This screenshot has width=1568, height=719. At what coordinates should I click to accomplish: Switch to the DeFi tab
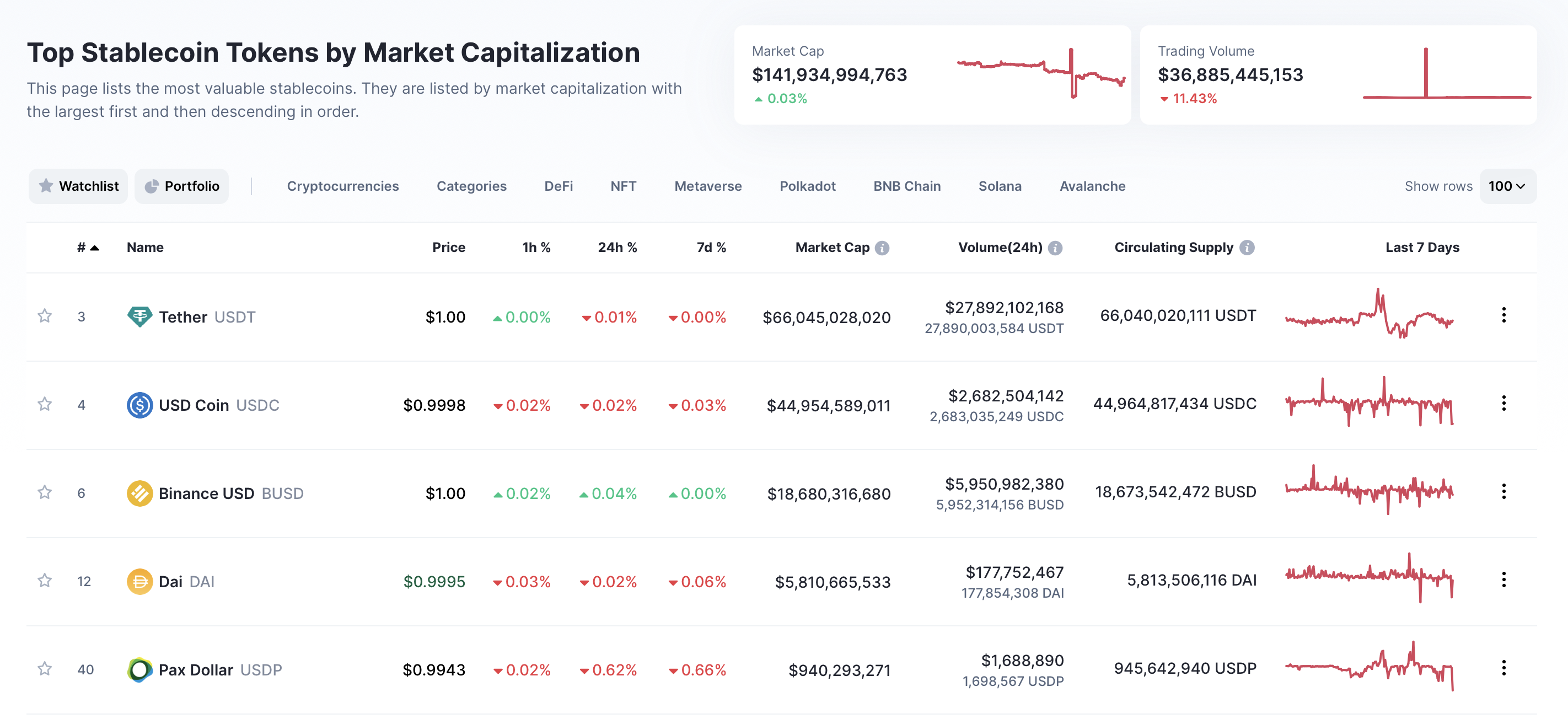(x=558, y=186)
